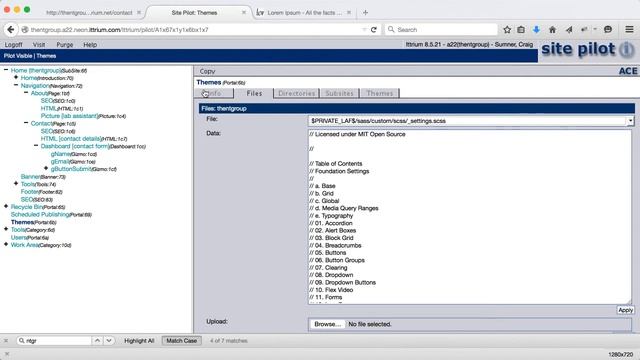Click into the Data text area
The image size is (640, 360).
pyautogui.click(x=469, y=217)
